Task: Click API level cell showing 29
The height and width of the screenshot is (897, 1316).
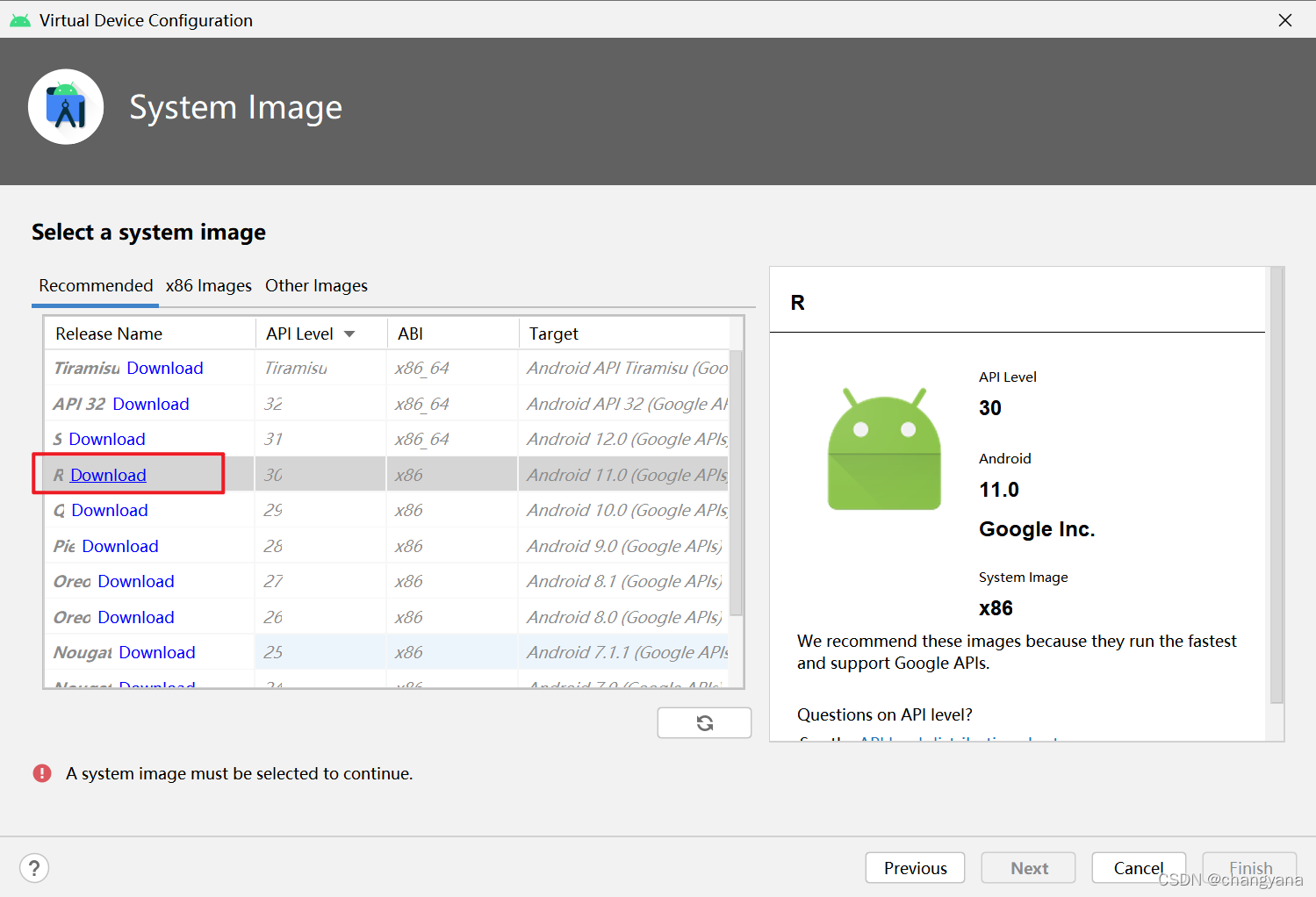Action: pos(321,510)
